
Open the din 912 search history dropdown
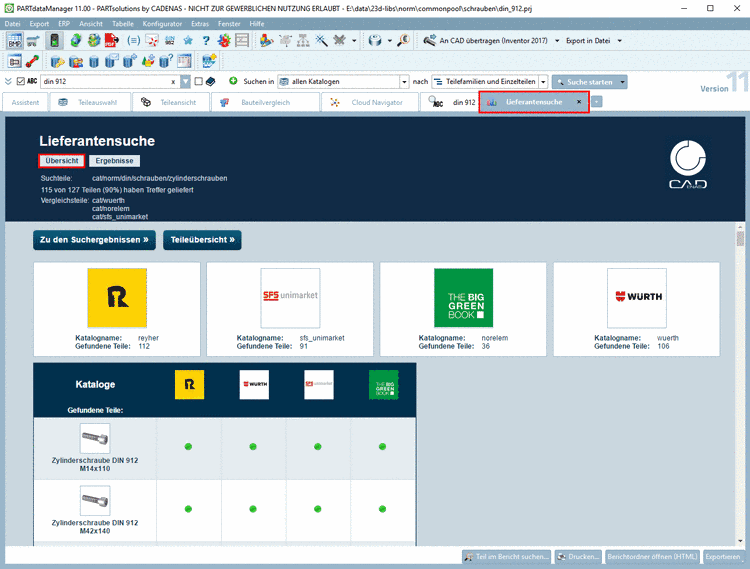click(x=186, y=82)
